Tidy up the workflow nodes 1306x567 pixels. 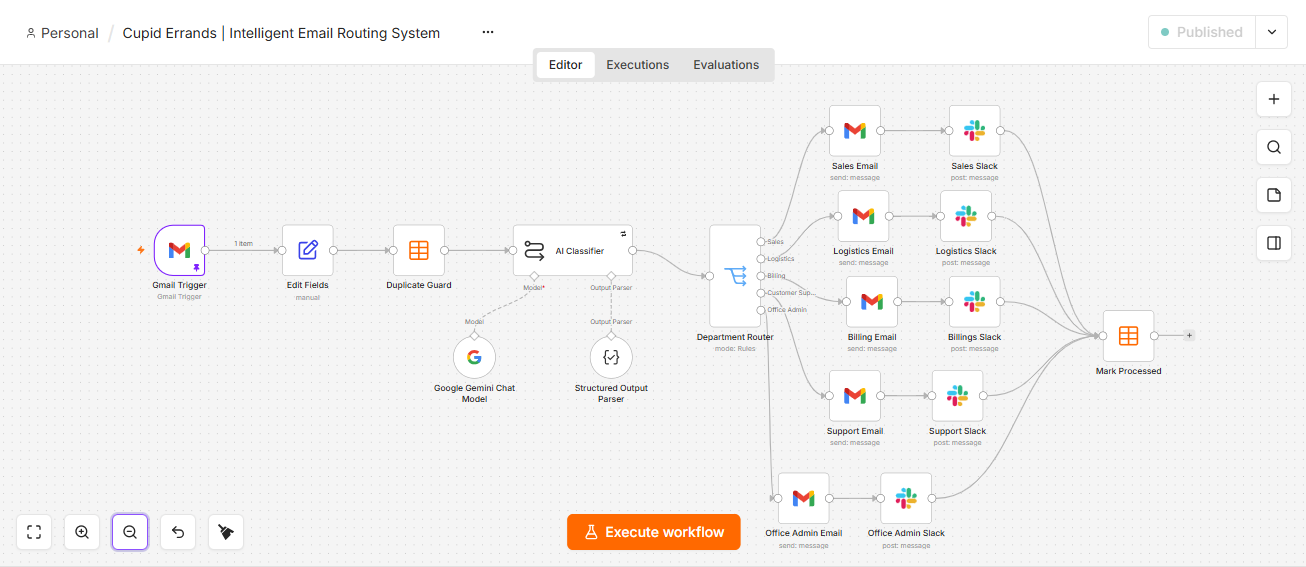tap(226, 532)
